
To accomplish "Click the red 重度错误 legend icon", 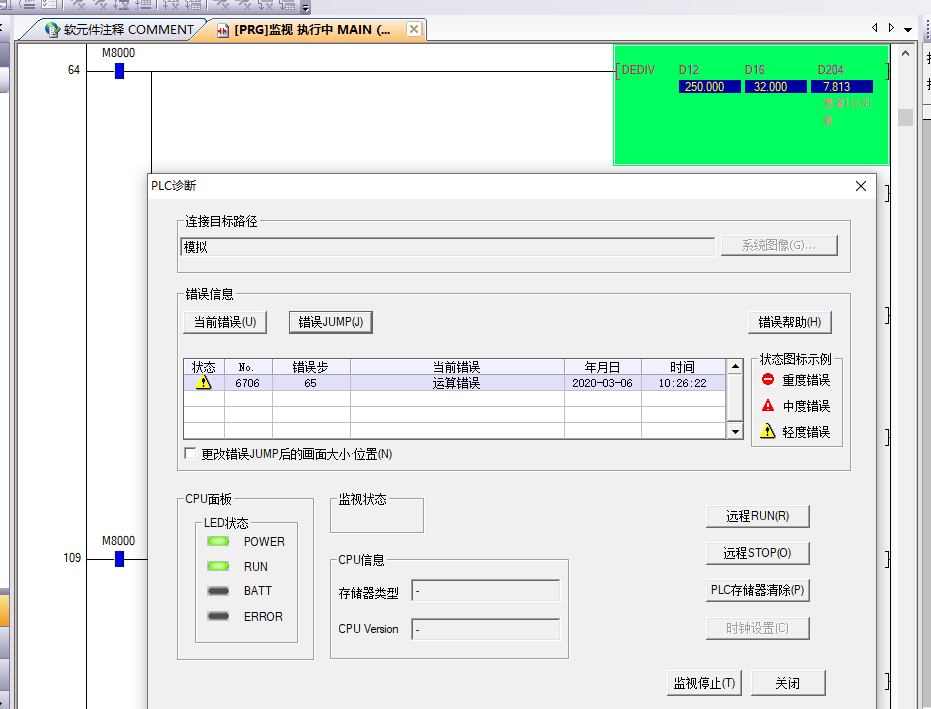I will click(x=768, y=380).
